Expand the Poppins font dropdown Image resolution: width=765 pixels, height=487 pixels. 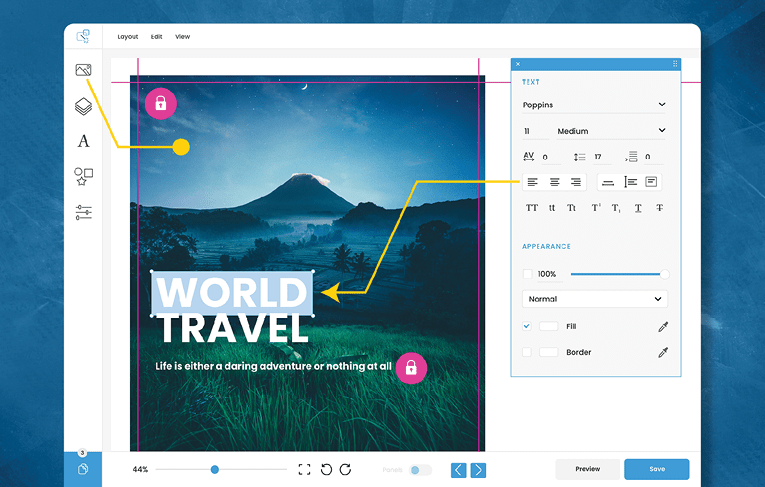[594, 105]
